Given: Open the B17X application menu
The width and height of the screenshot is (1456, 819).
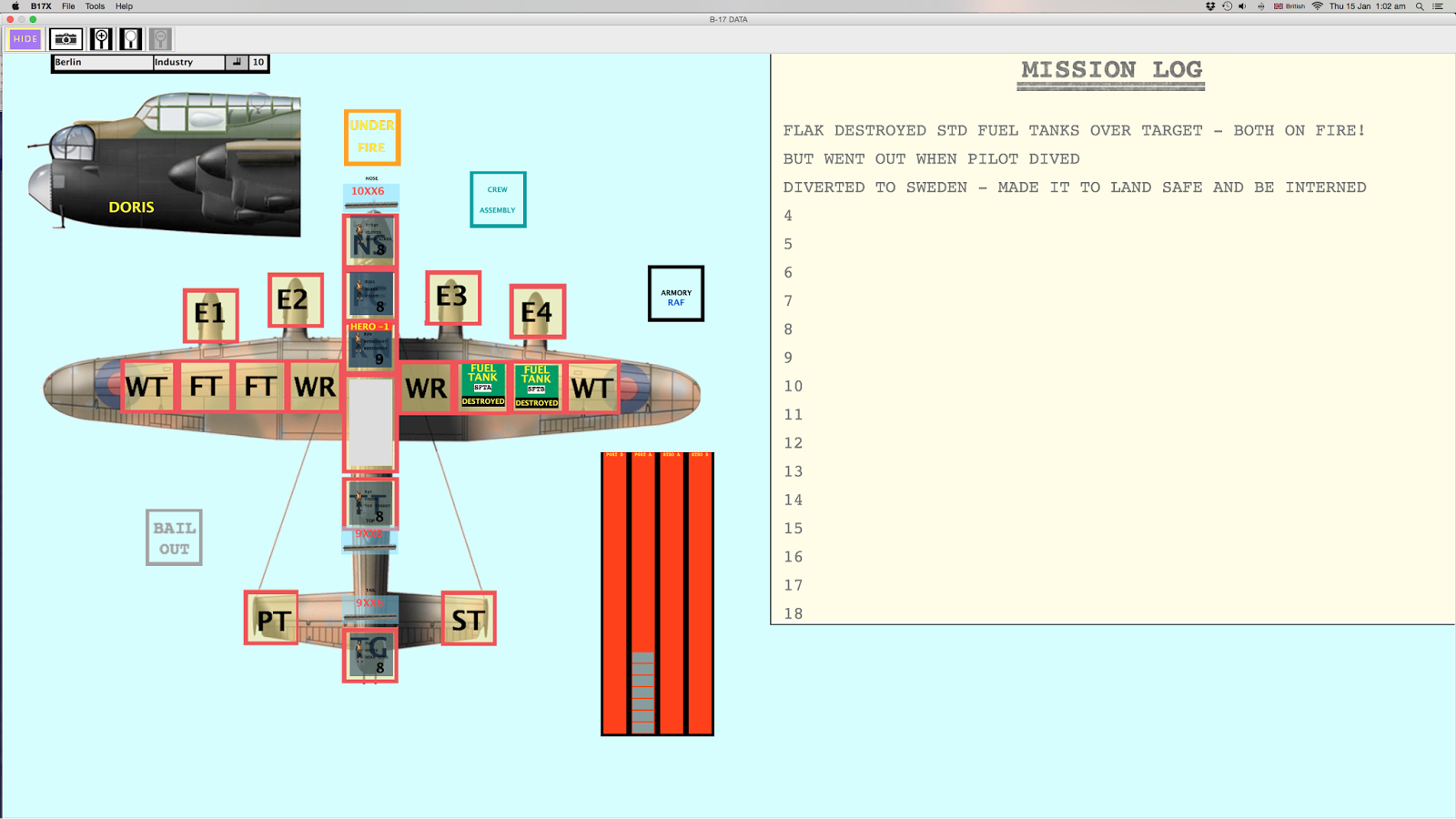Looking at the screenshot, I should (41, 6).
